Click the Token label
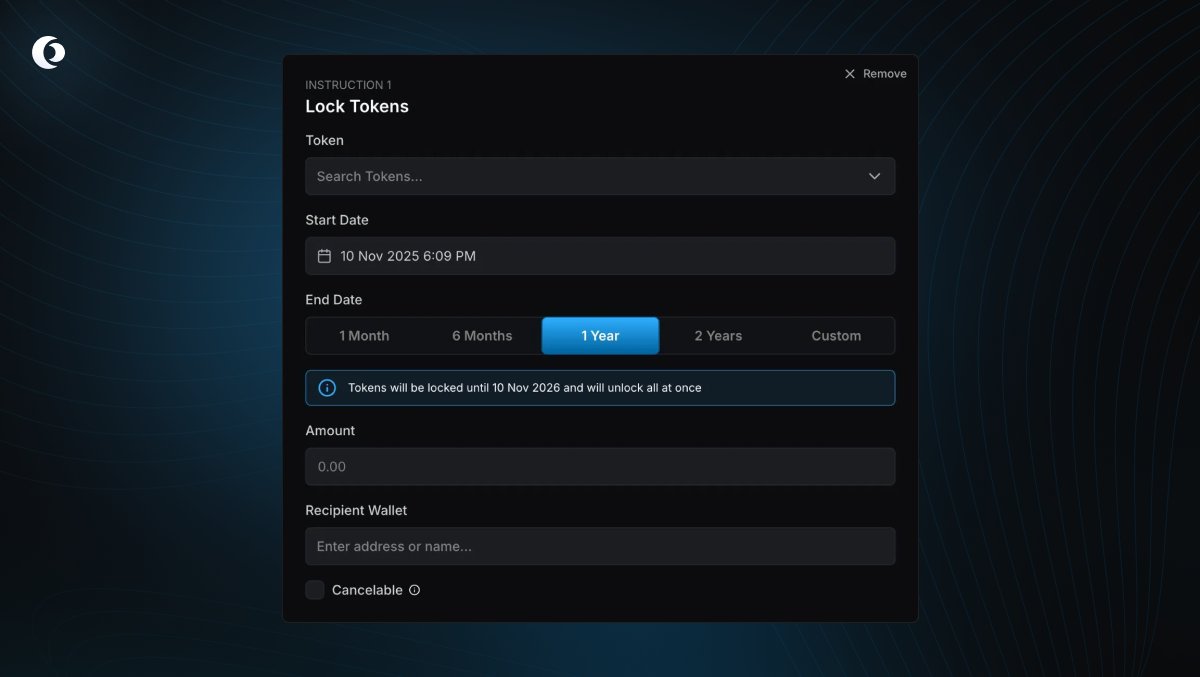Image resolution: width=1200 pixels, height=677 pixels. coord(324,140)
